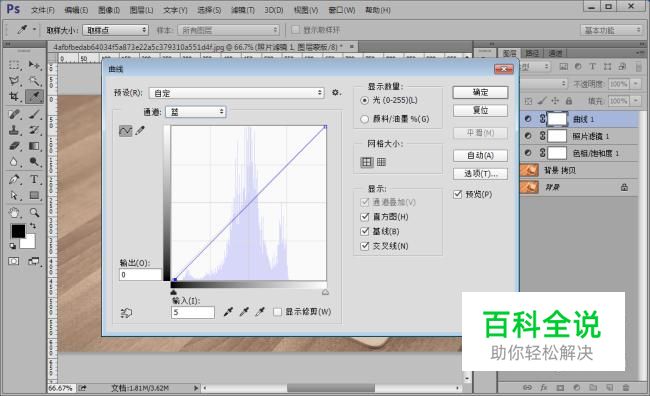Open the preset options gear menu

point(336,92)
